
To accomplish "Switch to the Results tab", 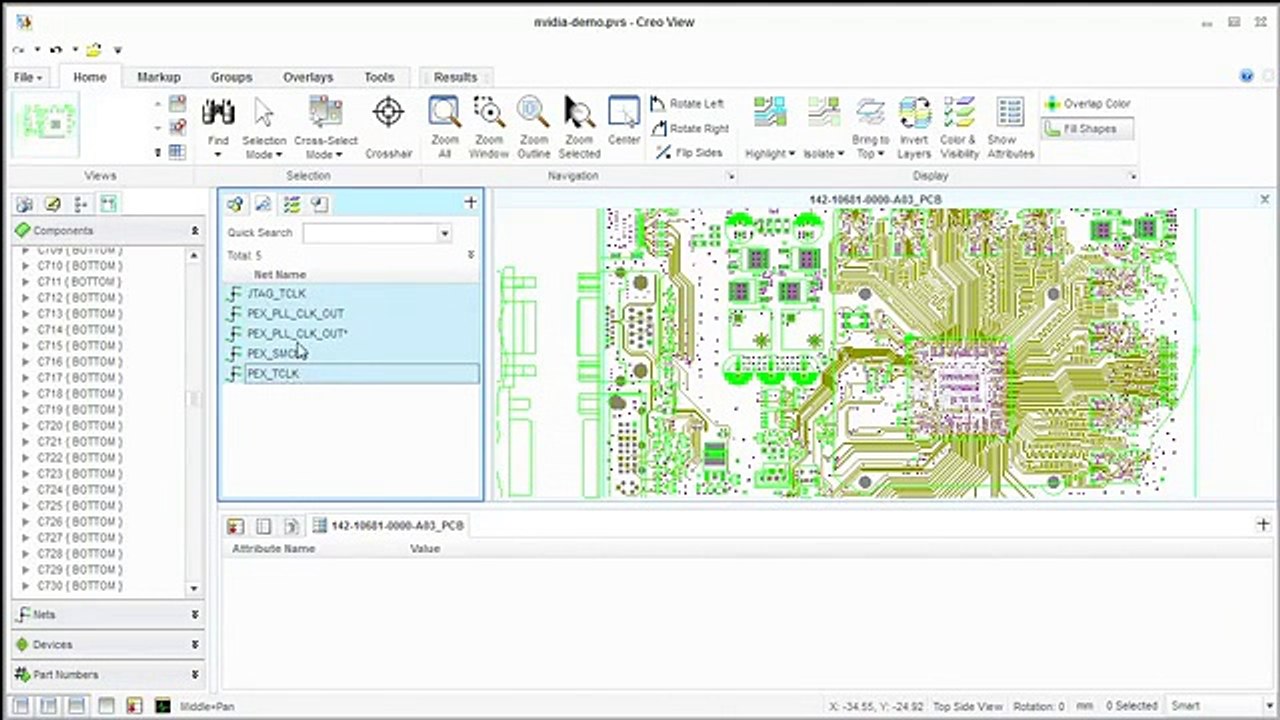I will tap(455, 77).
